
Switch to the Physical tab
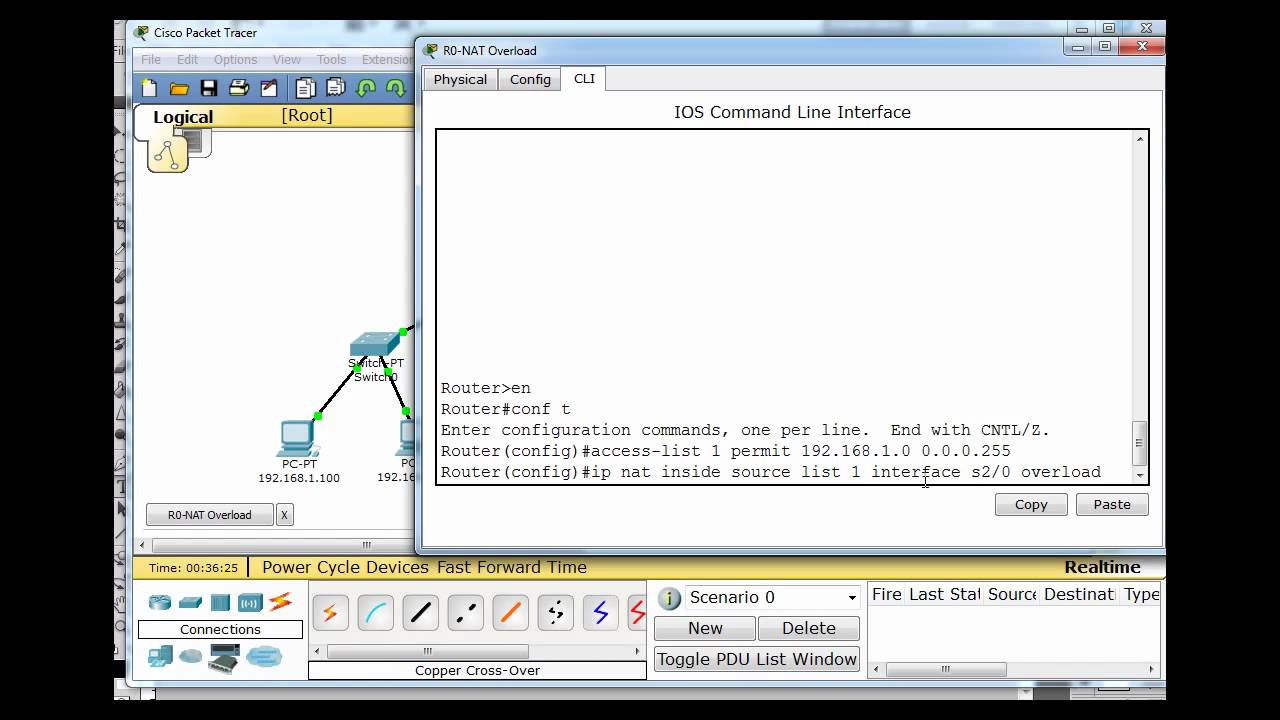(460, 79)
